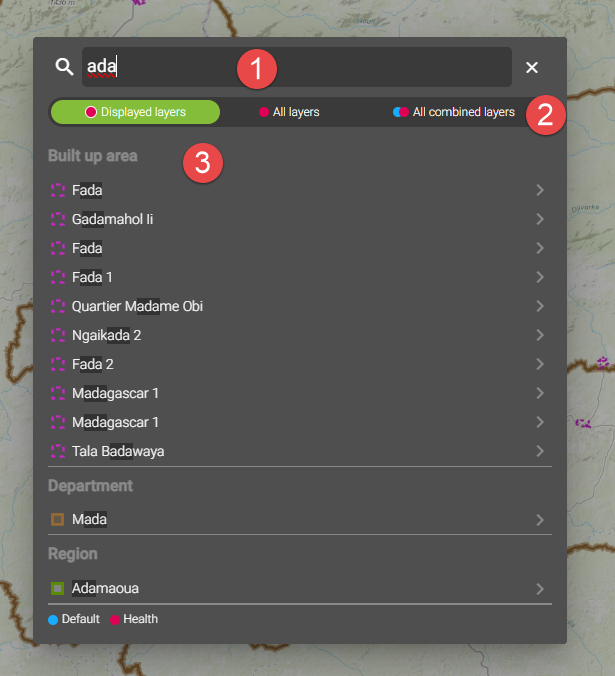Click the "Default" legend label
The image size is (615, 676).
81,619
